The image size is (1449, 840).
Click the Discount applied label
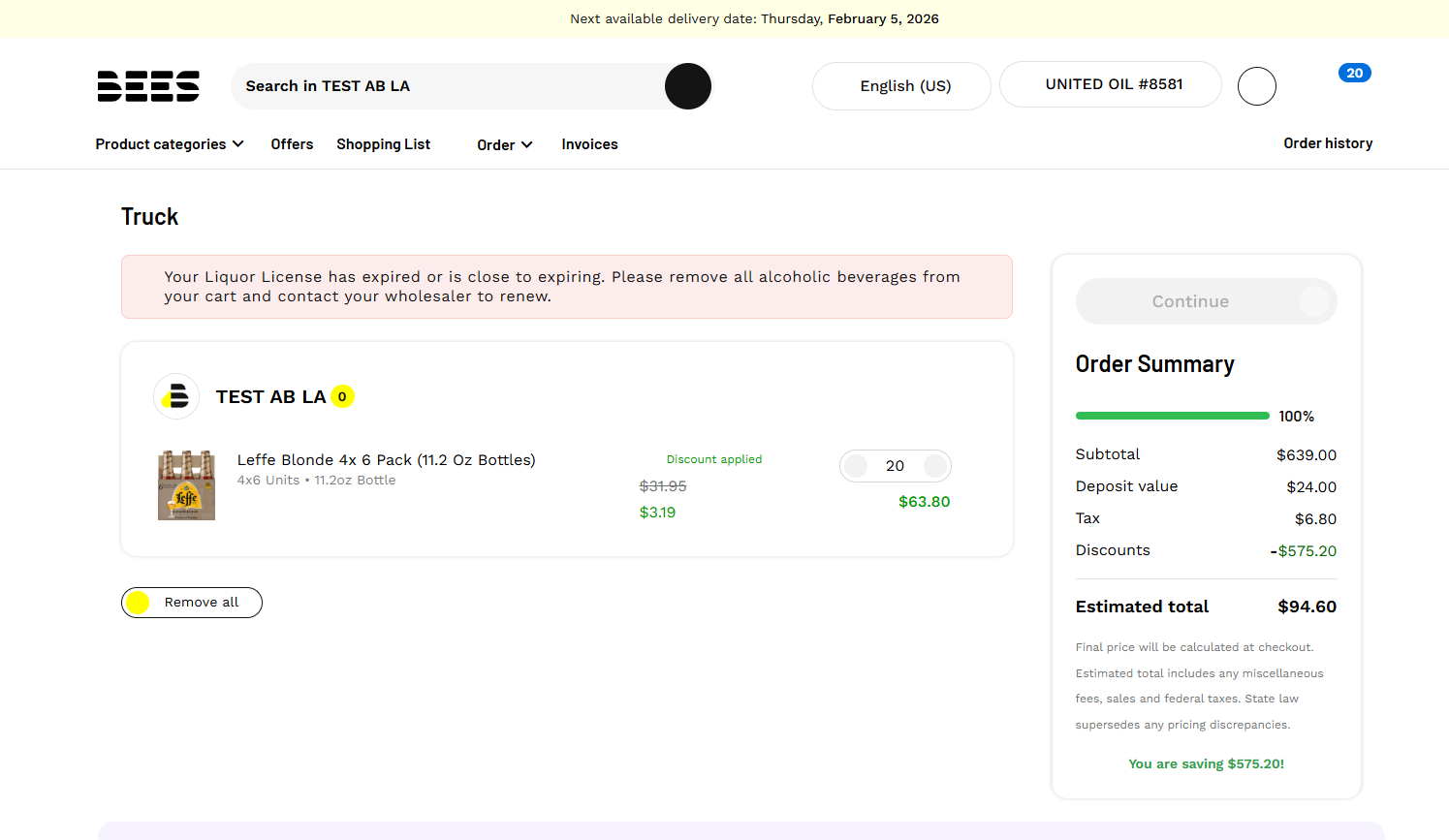pos(714,459)
